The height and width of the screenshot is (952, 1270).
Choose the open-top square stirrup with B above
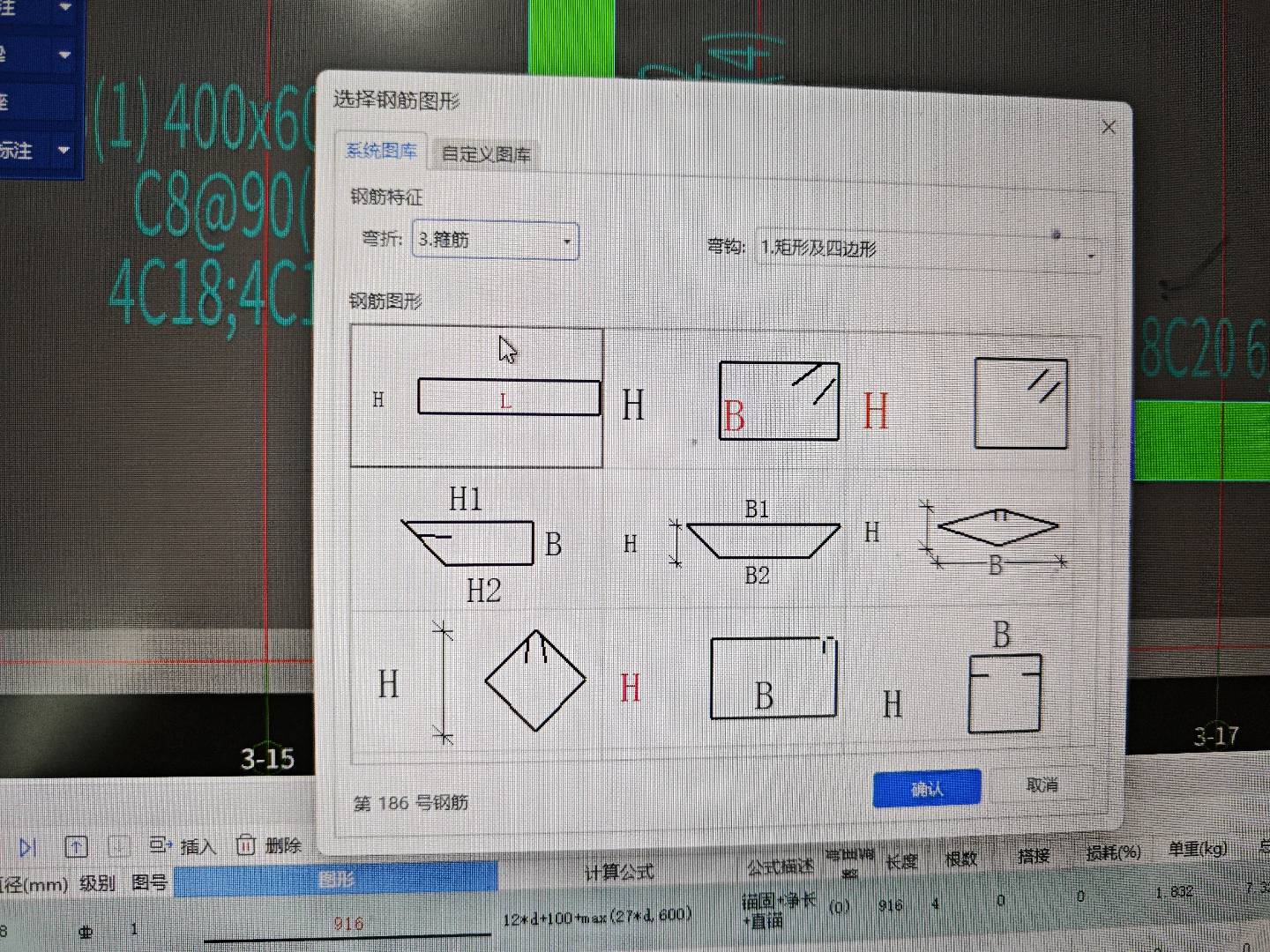click(x=970, y=679)
